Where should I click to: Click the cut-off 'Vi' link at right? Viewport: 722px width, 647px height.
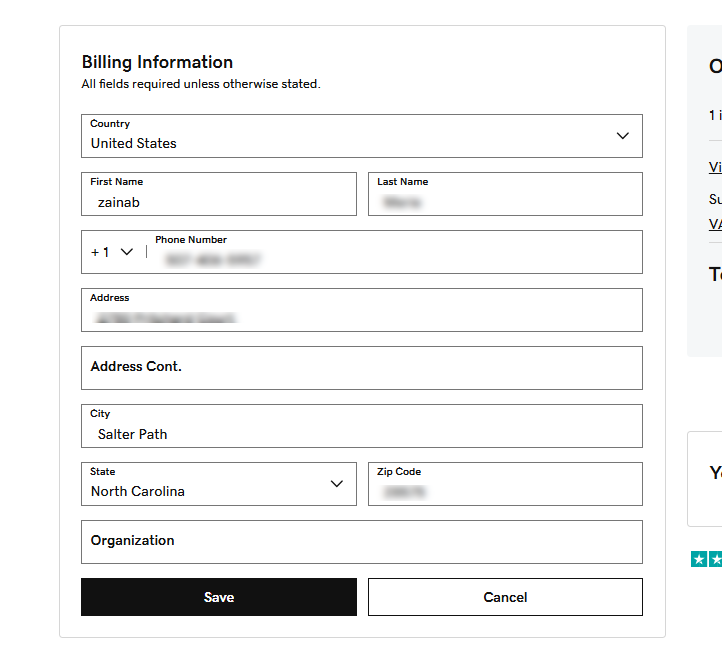[715, 167]
